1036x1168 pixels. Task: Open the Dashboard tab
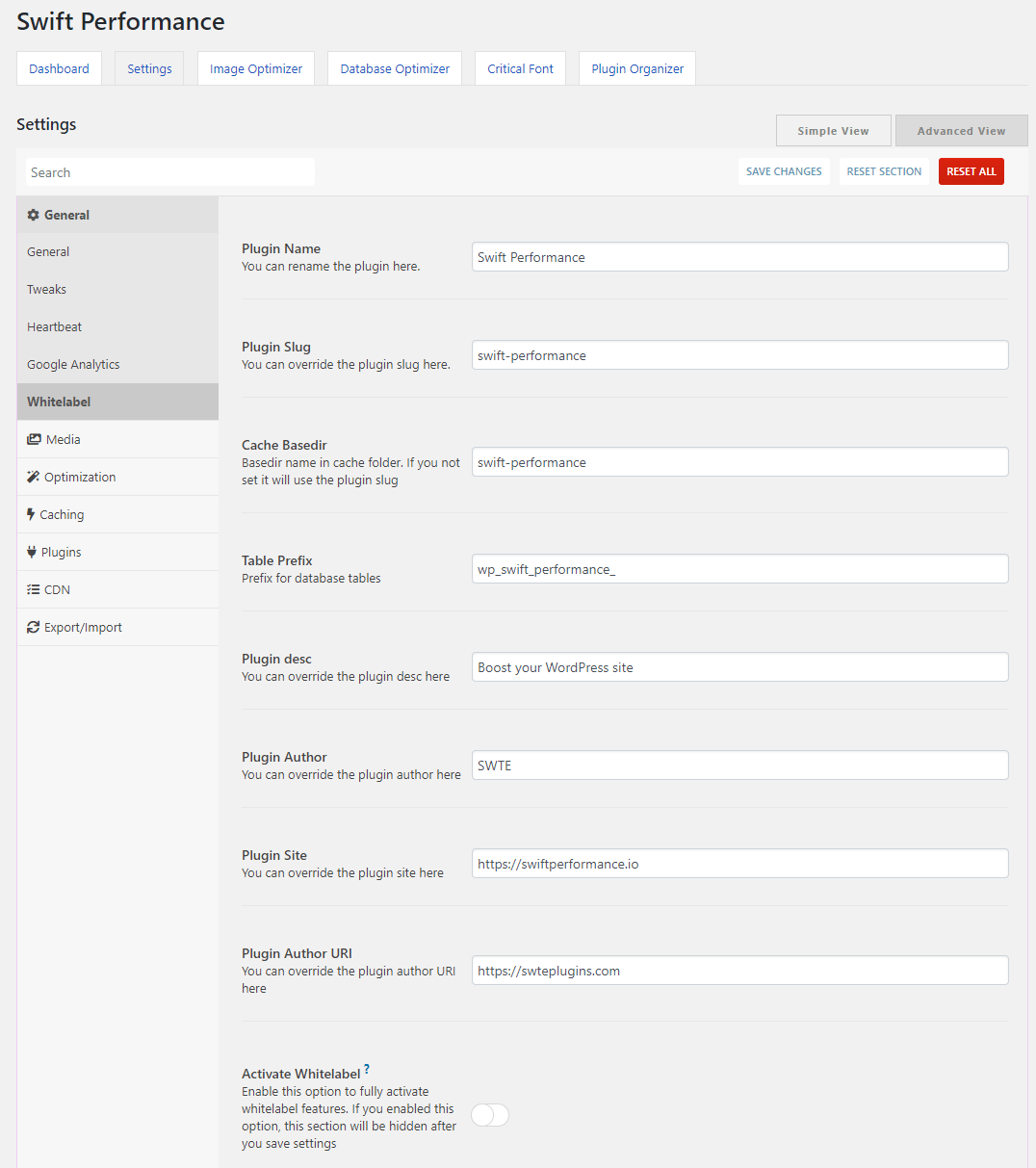point(59,68)
